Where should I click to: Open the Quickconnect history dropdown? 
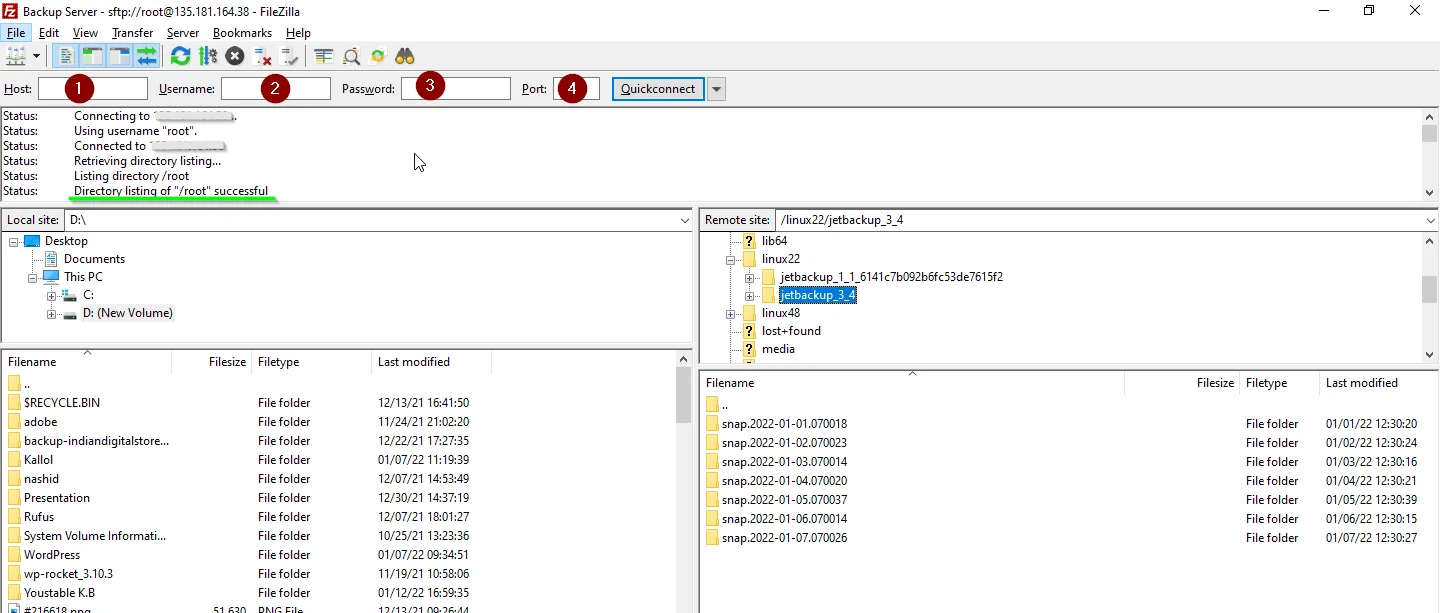(716, 89)
